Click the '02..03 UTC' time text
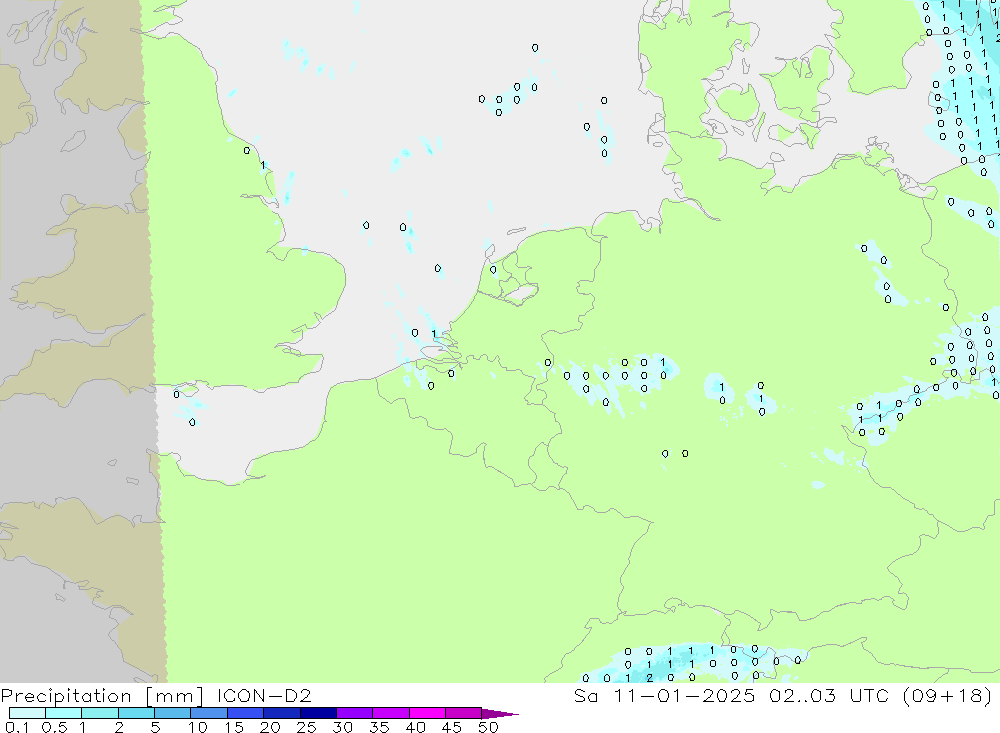 829,695
